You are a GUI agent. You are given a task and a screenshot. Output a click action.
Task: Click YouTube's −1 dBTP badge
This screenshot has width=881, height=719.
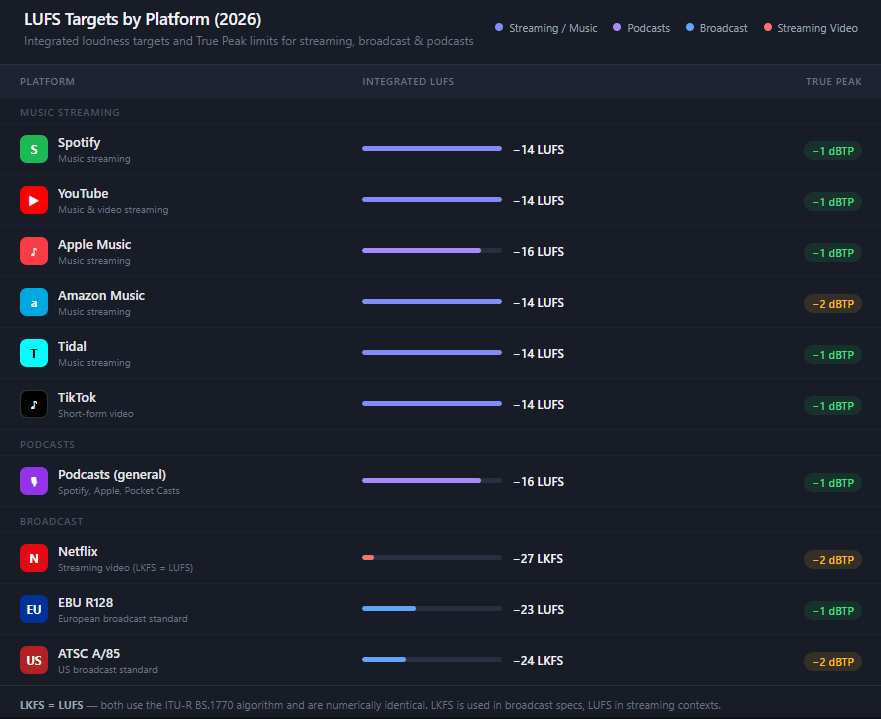tap(833, 202)
